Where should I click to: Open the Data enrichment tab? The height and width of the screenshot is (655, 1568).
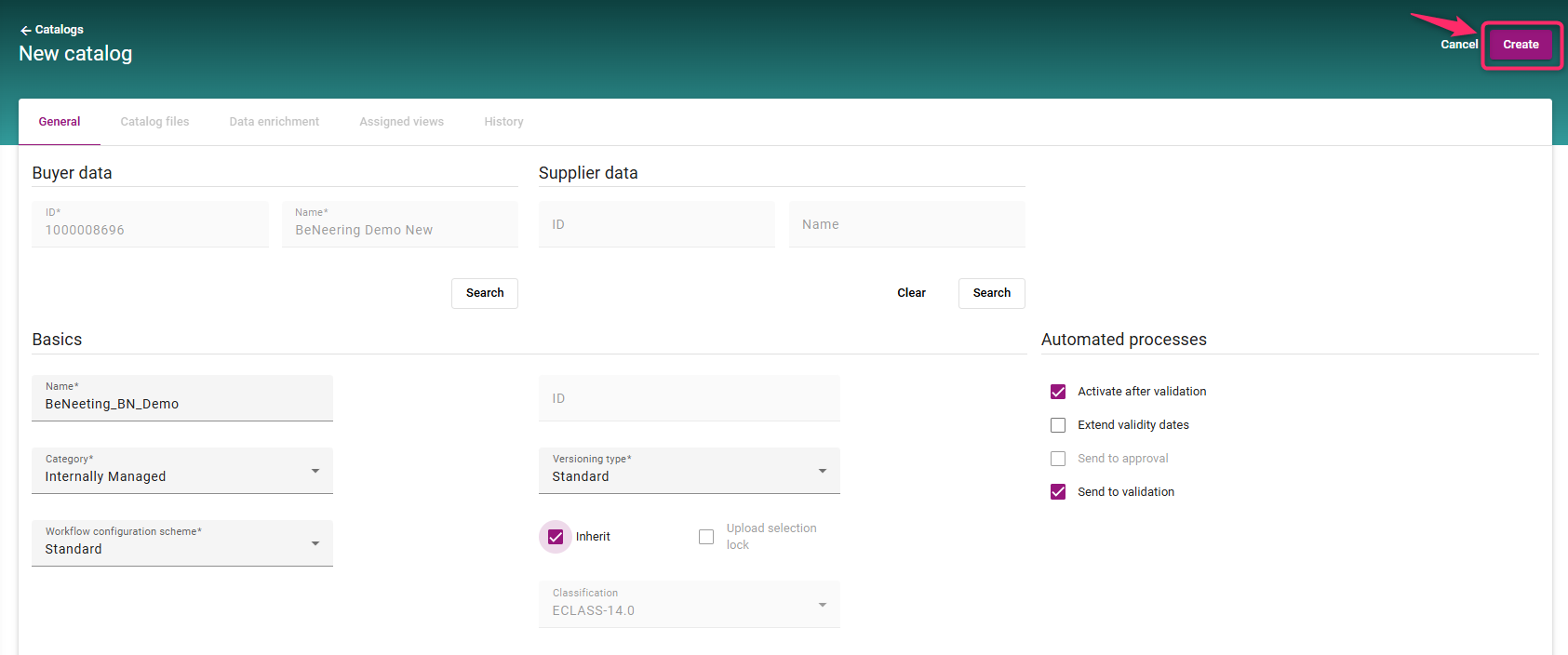[274, 122]
